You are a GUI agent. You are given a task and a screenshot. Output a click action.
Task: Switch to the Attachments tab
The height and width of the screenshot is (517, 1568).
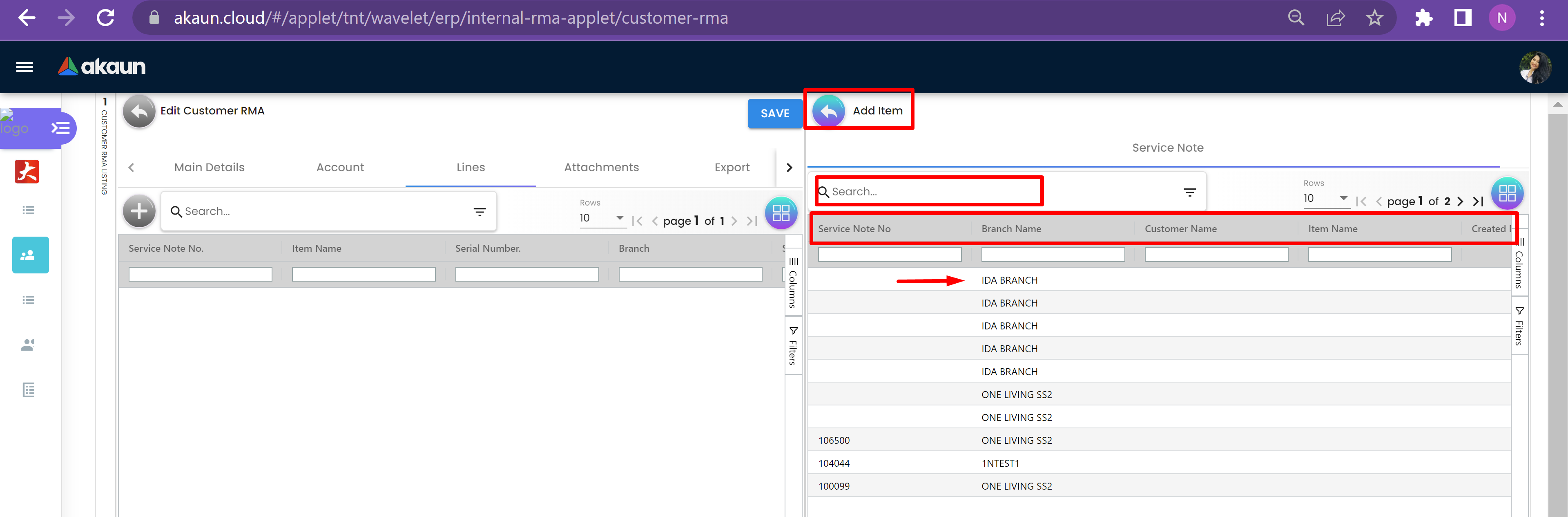pos(601,168)
